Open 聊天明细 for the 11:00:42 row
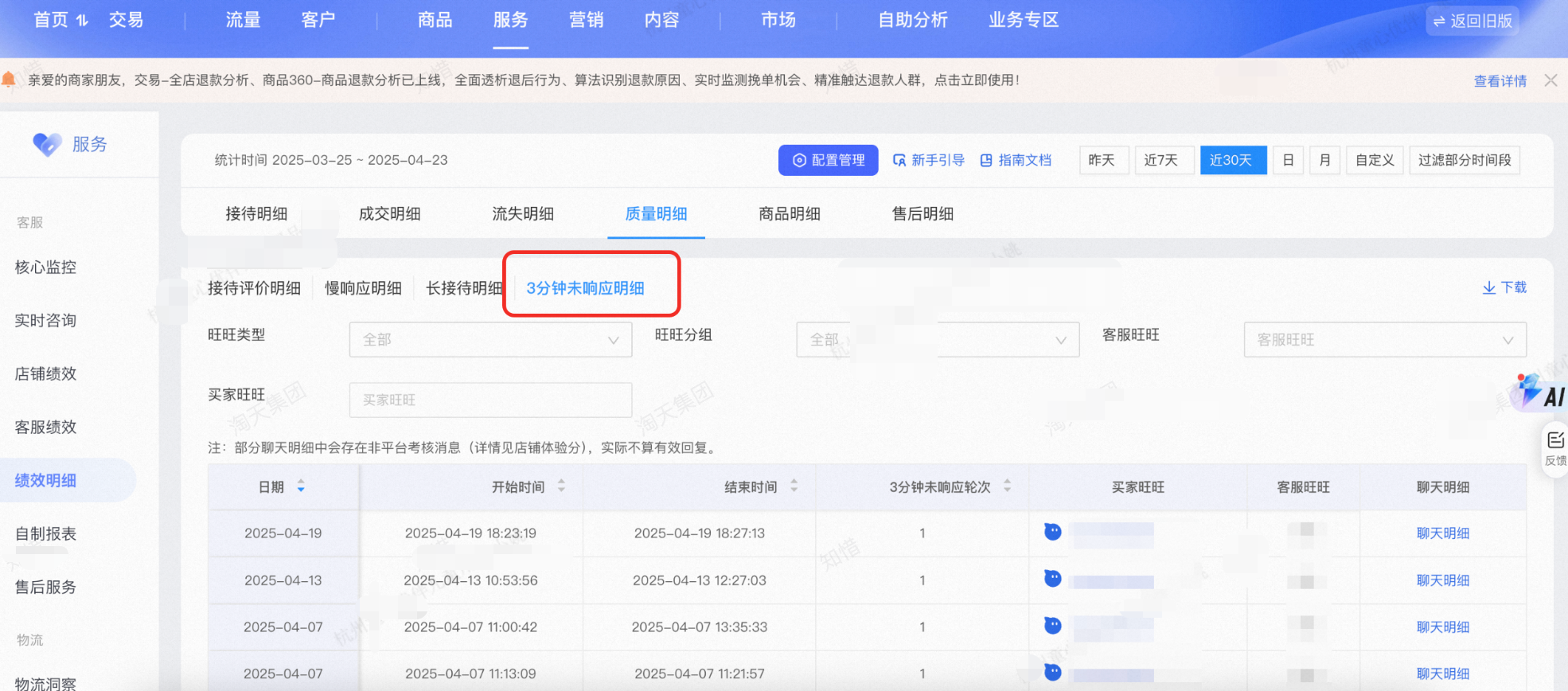 (1443, 627)
